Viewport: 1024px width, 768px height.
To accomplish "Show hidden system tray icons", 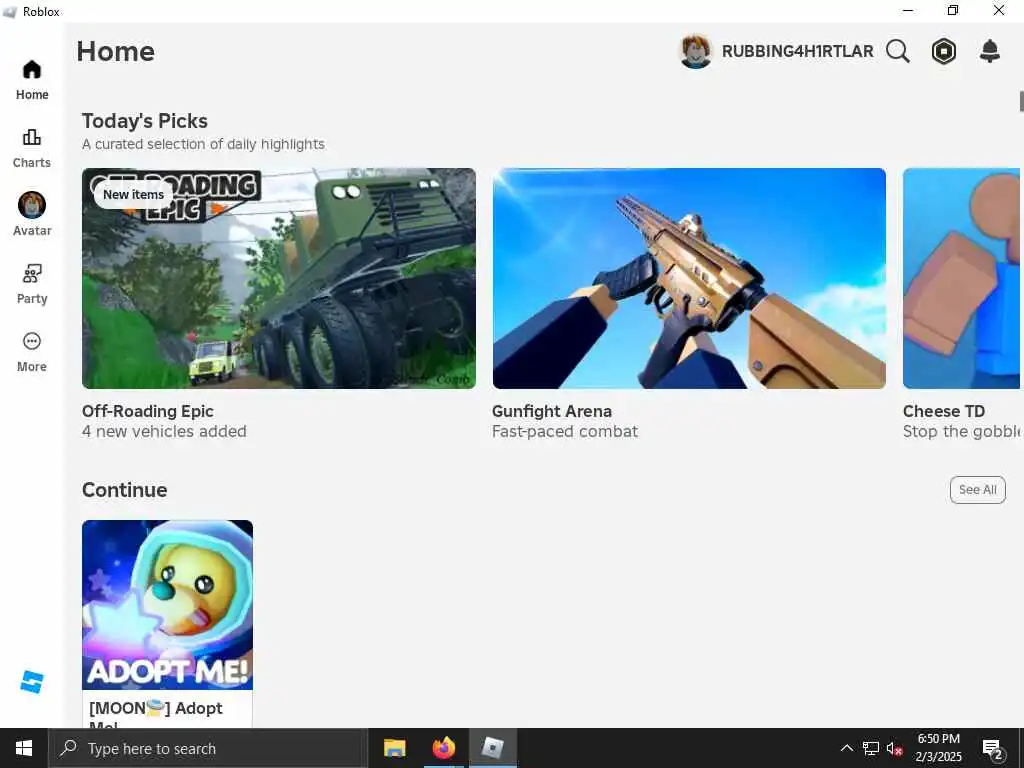I will point(846,748).
